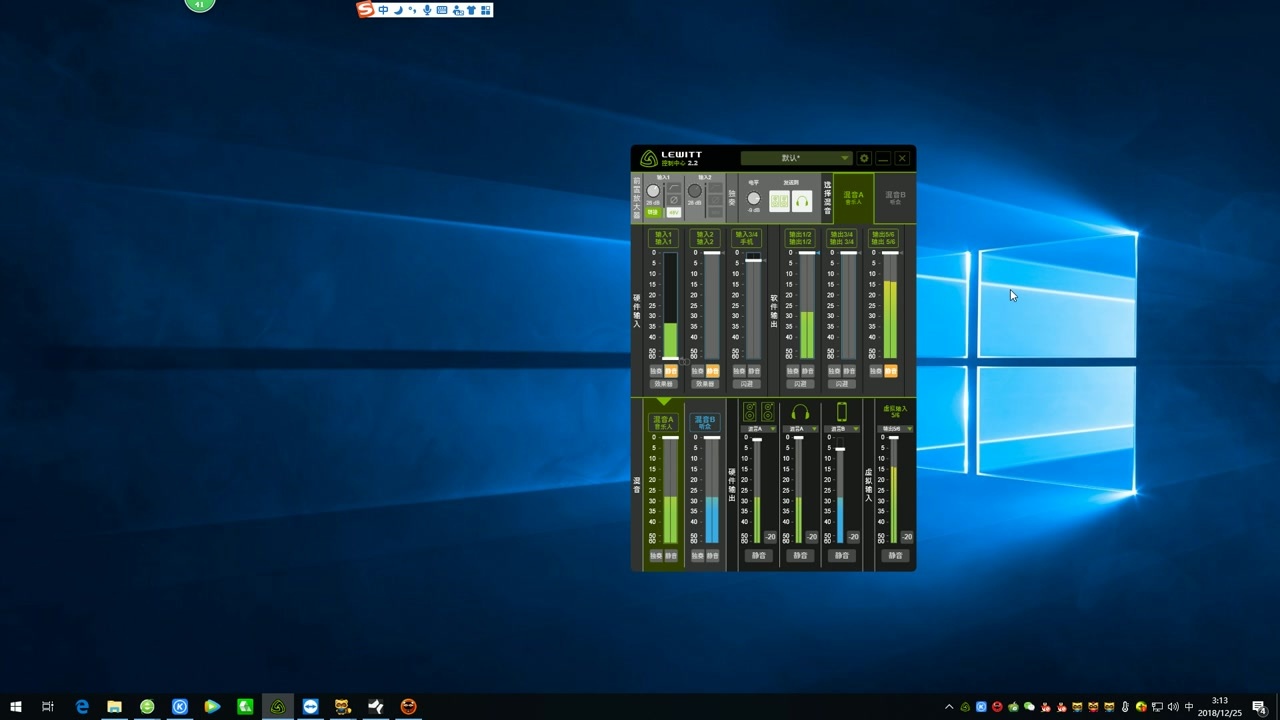Click the 输出5/6 channel label
Image resolution: width=1280 pixels, height=720 pixels.
pos(884,238)
